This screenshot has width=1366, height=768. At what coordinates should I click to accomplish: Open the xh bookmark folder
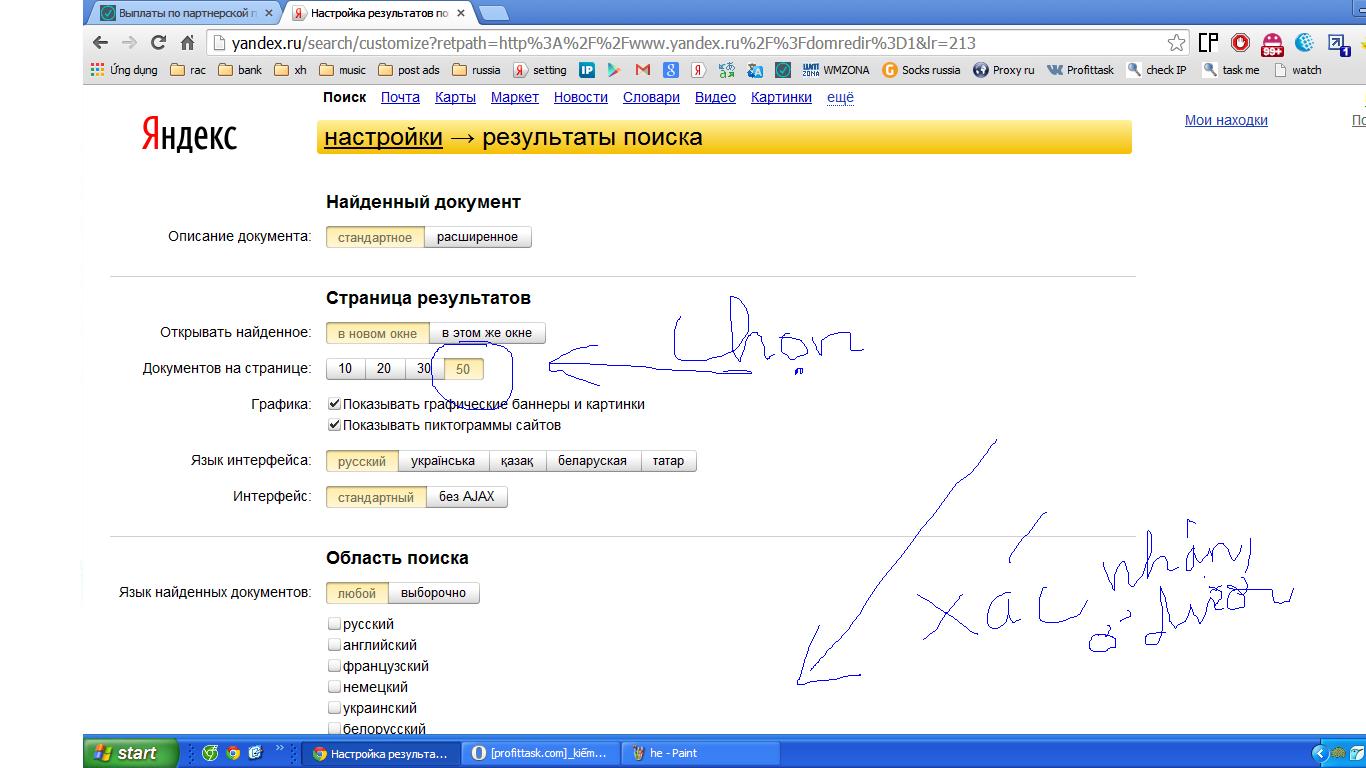point(290,70)
